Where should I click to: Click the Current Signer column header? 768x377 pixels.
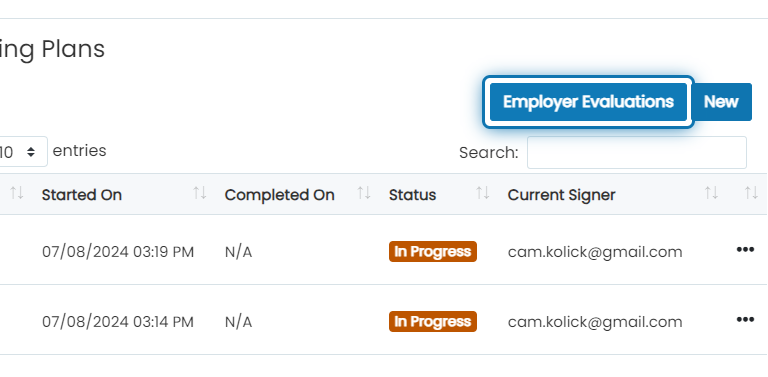[561, 195]
